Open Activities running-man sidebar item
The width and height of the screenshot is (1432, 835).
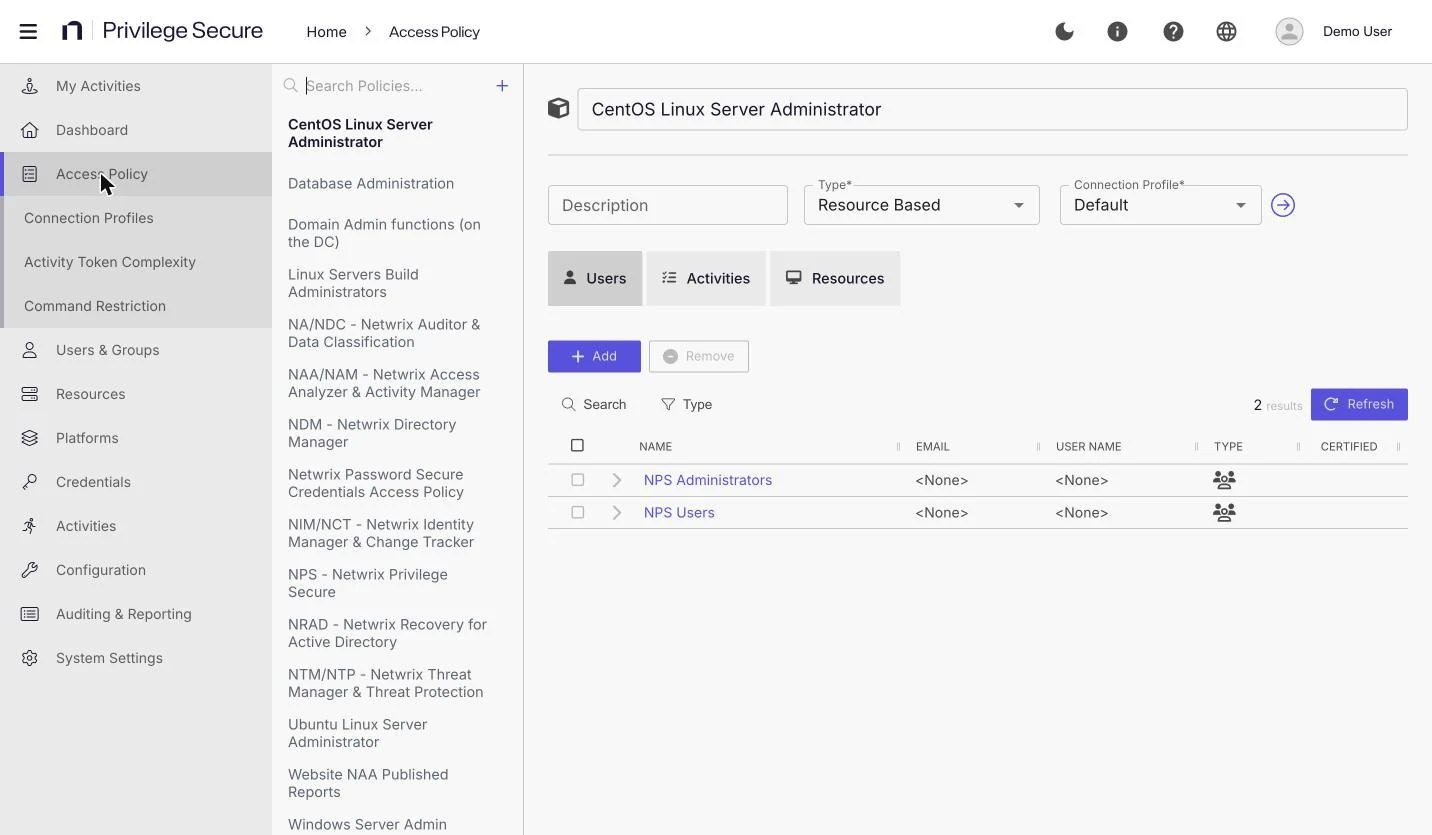pos(136,526)
